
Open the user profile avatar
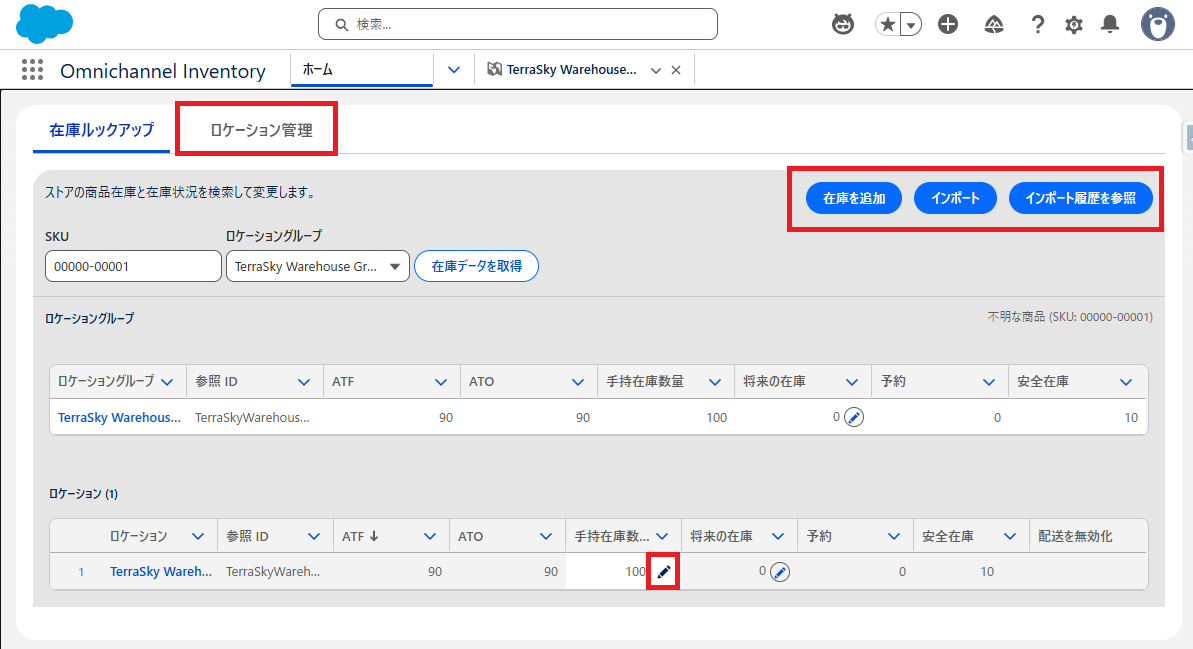[1157, 25]
